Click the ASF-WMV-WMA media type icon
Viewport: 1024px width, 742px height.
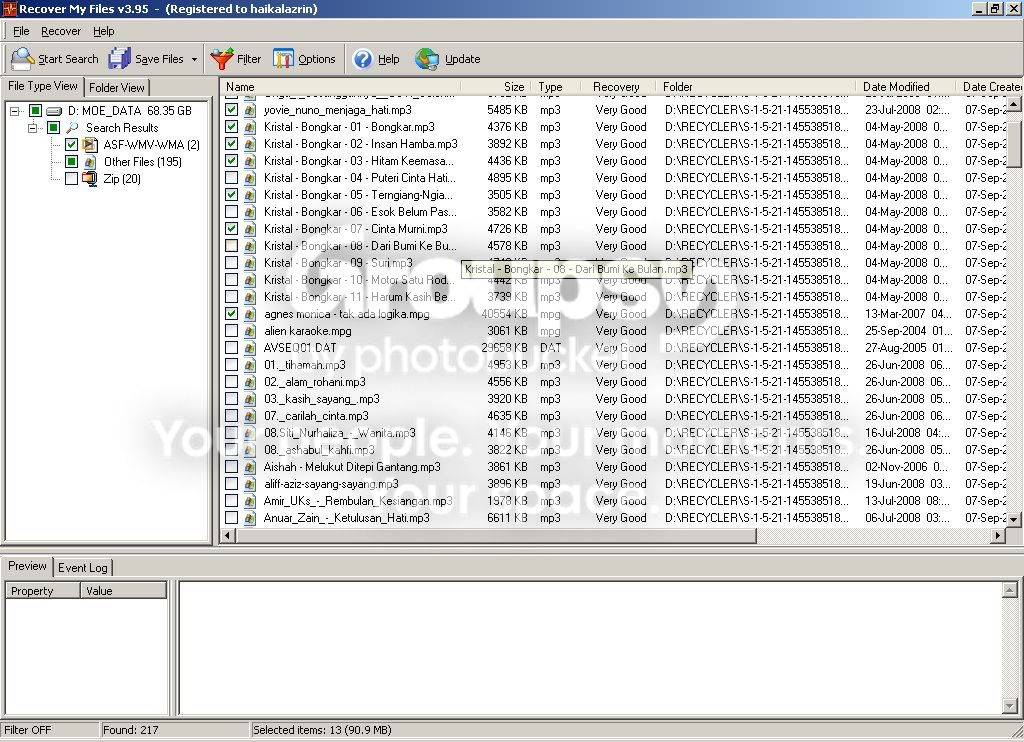(x=90, y=144)
